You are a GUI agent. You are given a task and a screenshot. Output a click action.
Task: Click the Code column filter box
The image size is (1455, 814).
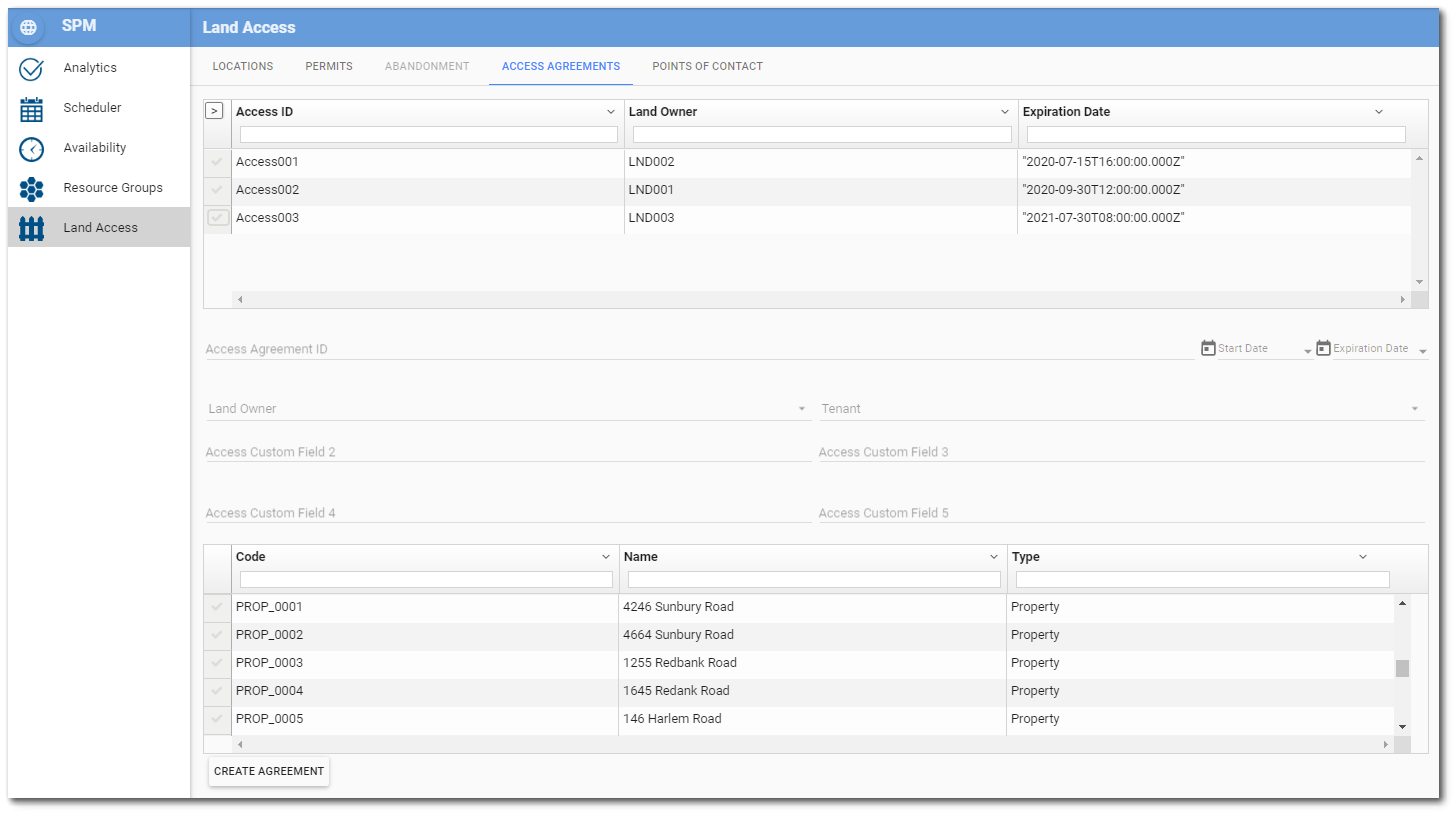coord(426,579)
